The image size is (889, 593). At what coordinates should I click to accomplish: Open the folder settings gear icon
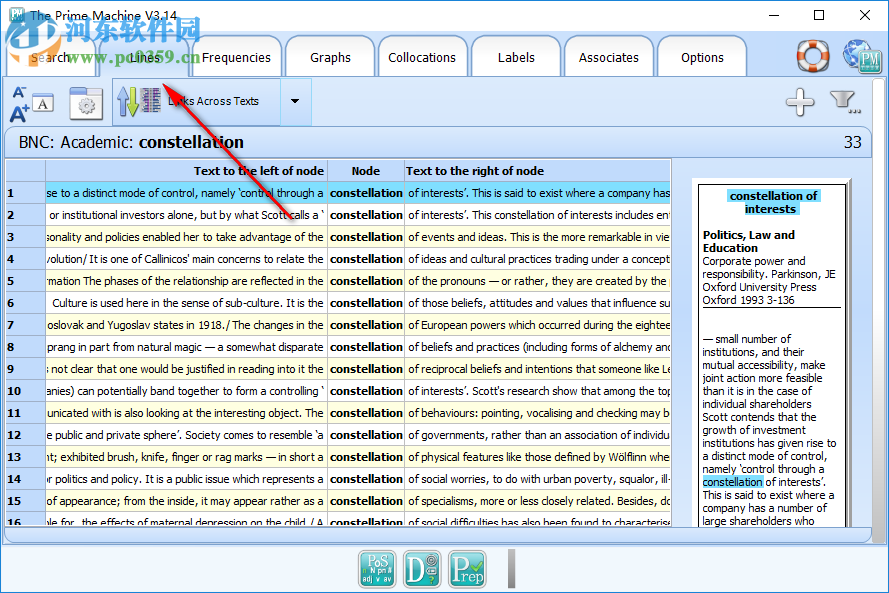click(86, 104)
